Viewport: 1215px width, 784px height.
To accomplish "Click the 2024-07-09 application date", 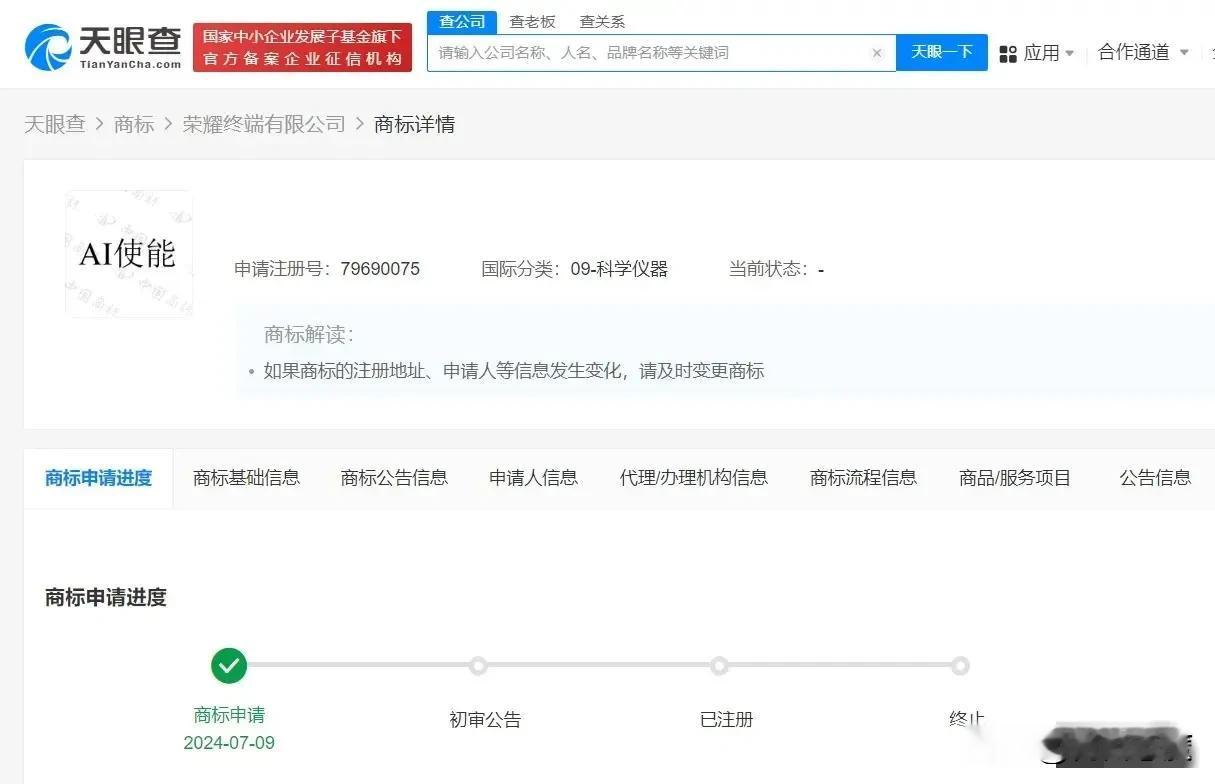I will click(x=229, y=743).
